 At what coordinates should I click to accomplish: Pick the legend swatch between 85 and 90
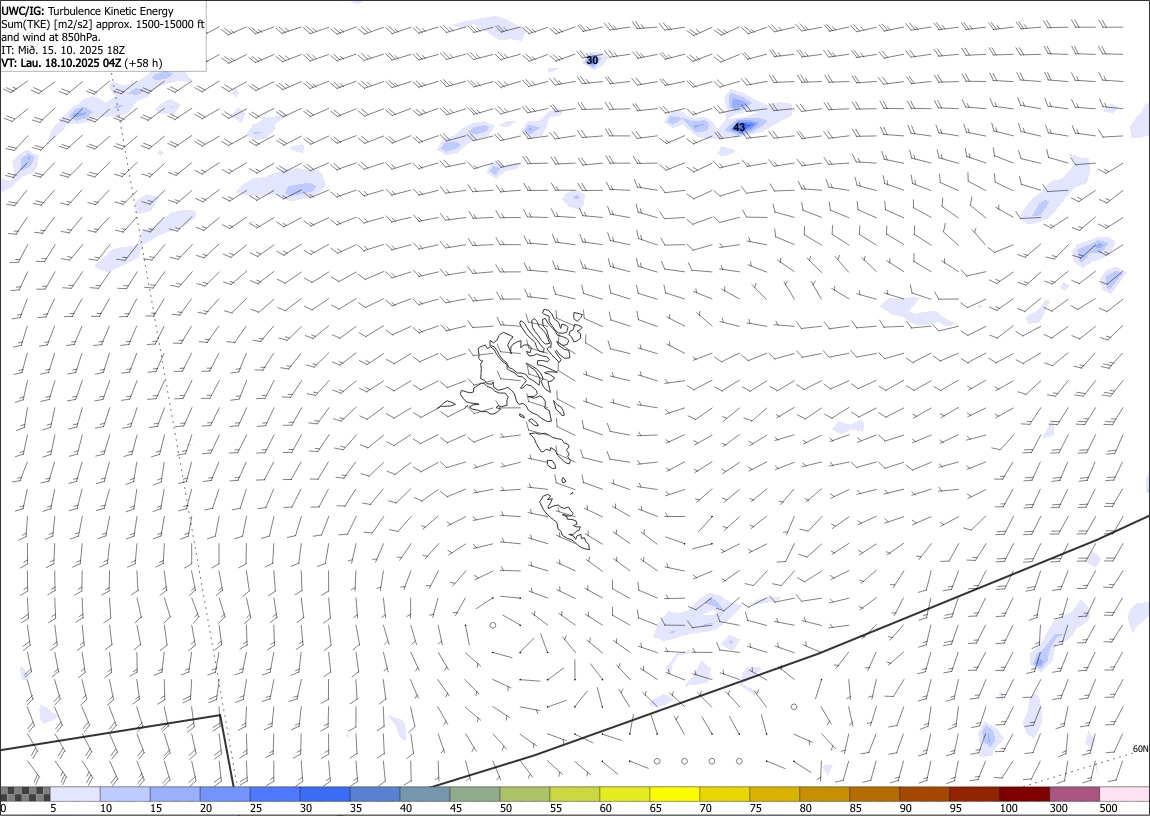click(874, 794)
